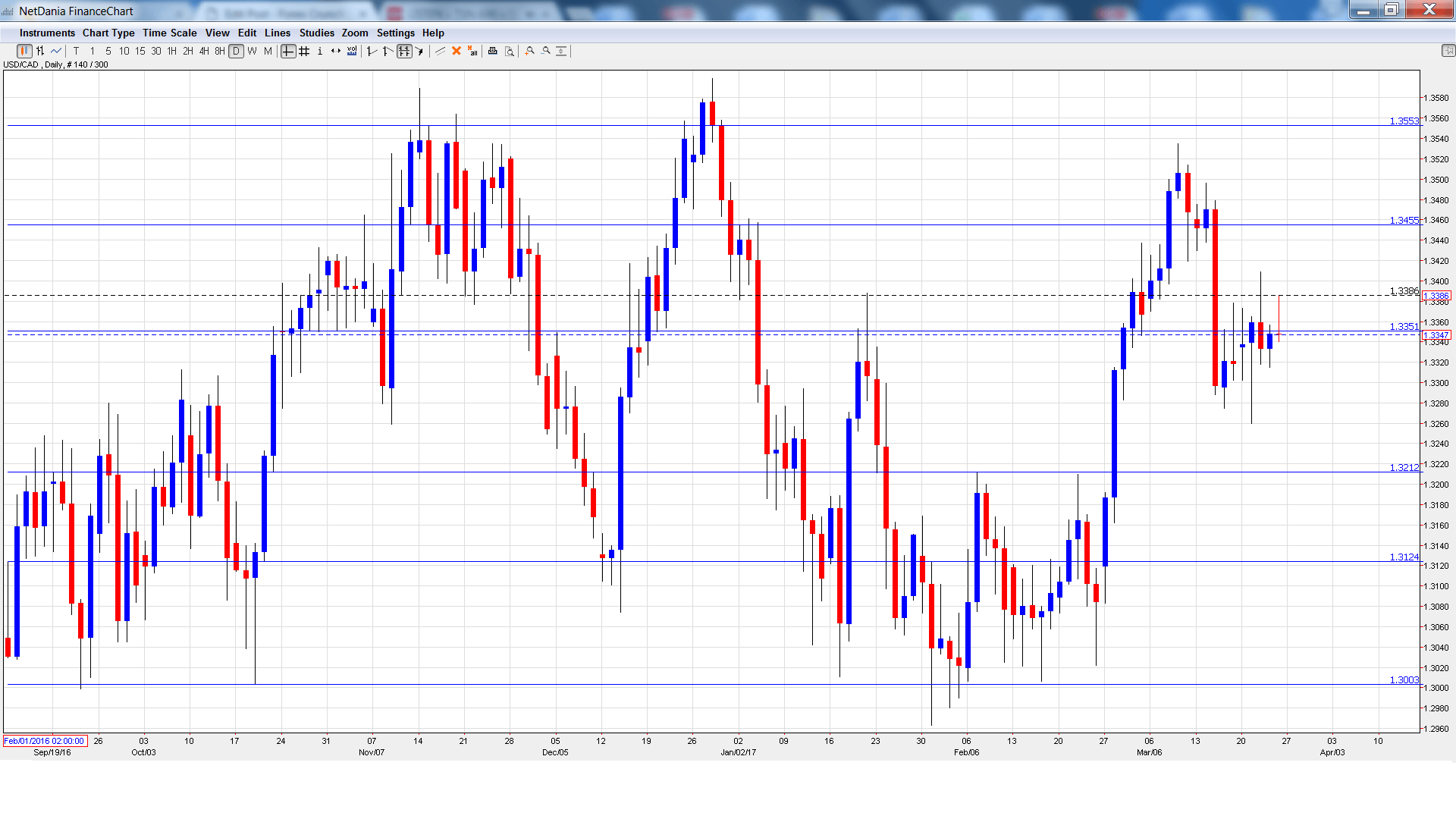Click the delete all lines icon
The height and width of the screenshot is (819, 1456).
472,51
